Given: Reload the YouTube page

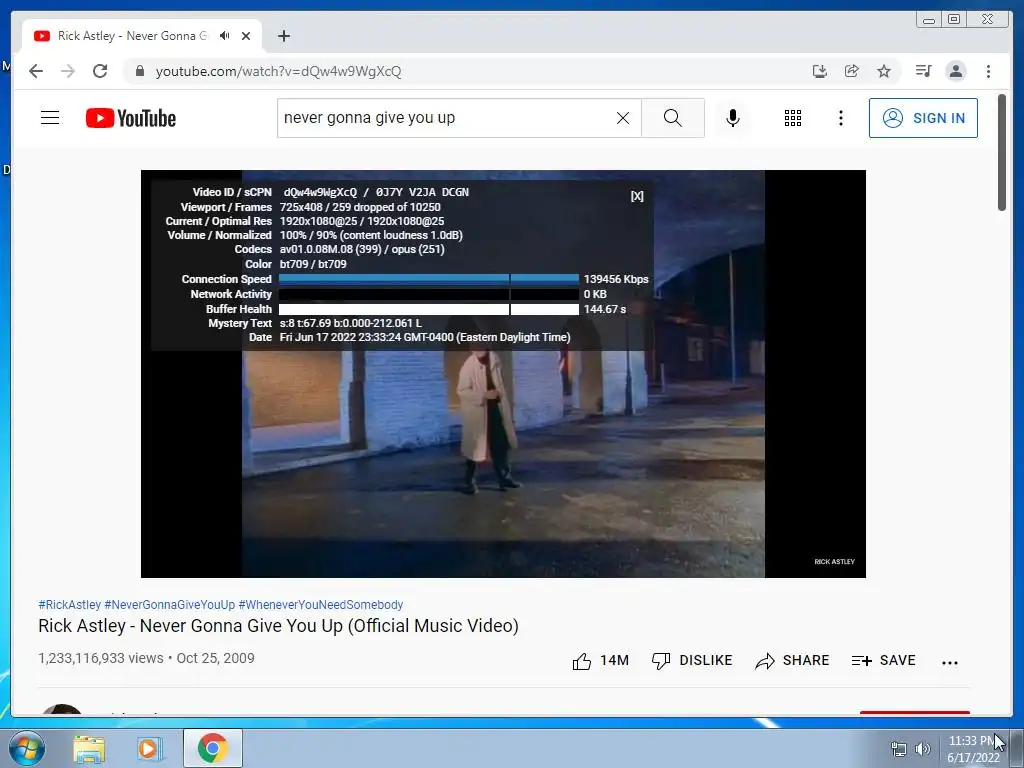Looking at the screenshot, I should click(100, 71).
